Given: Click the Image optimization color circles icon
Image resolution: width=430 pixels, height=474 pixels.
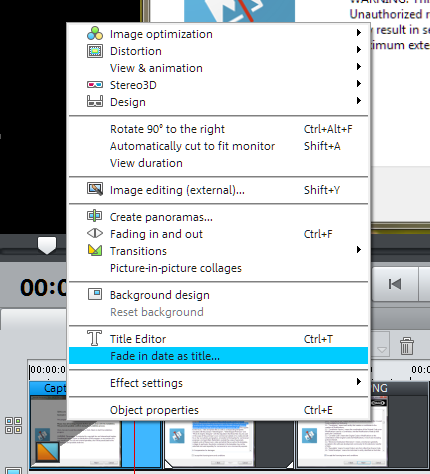Looking at the screenshot, I should pyautogui.click(x=95, y=33).
